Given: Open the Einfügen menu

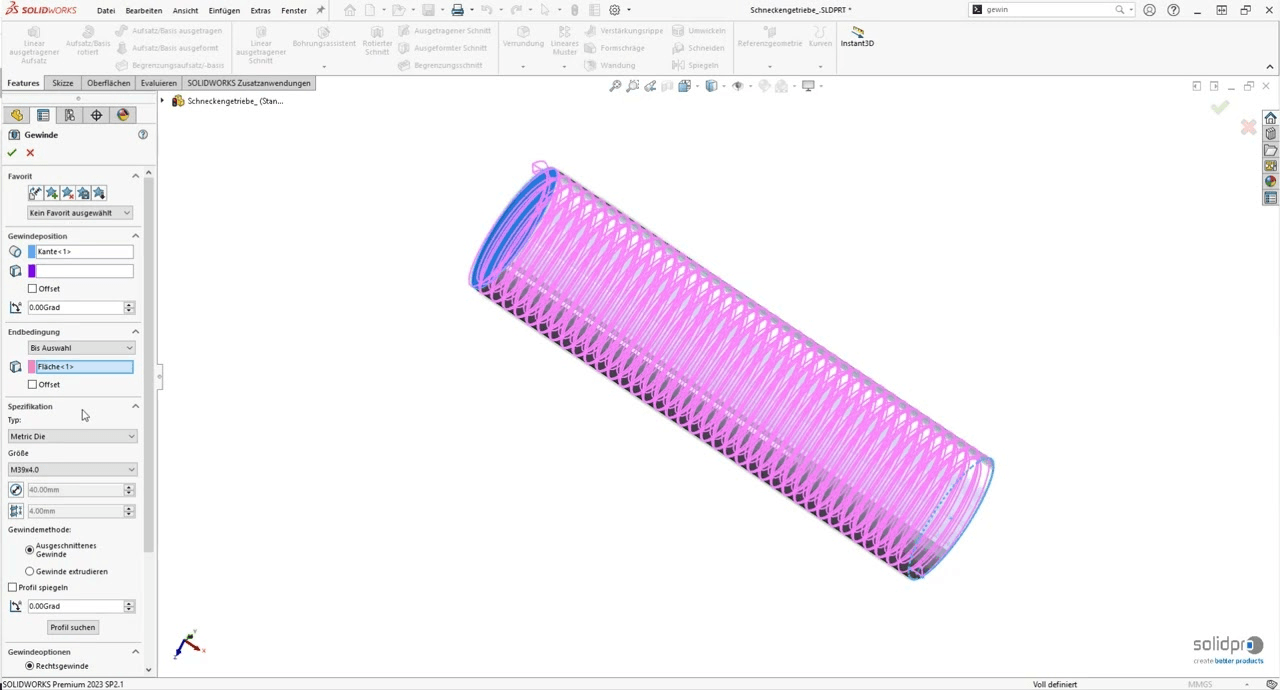Looking at the screenshot, I should [223, 10].
